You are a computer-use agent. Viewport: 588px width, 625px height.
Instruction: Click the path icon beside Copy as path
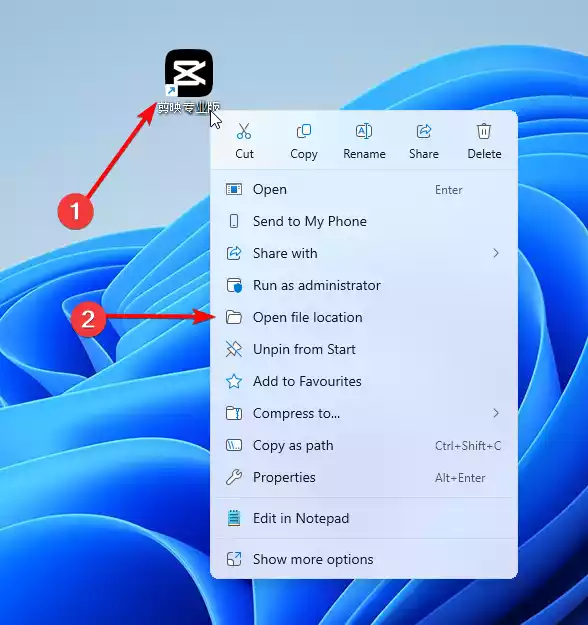(234, 445)
